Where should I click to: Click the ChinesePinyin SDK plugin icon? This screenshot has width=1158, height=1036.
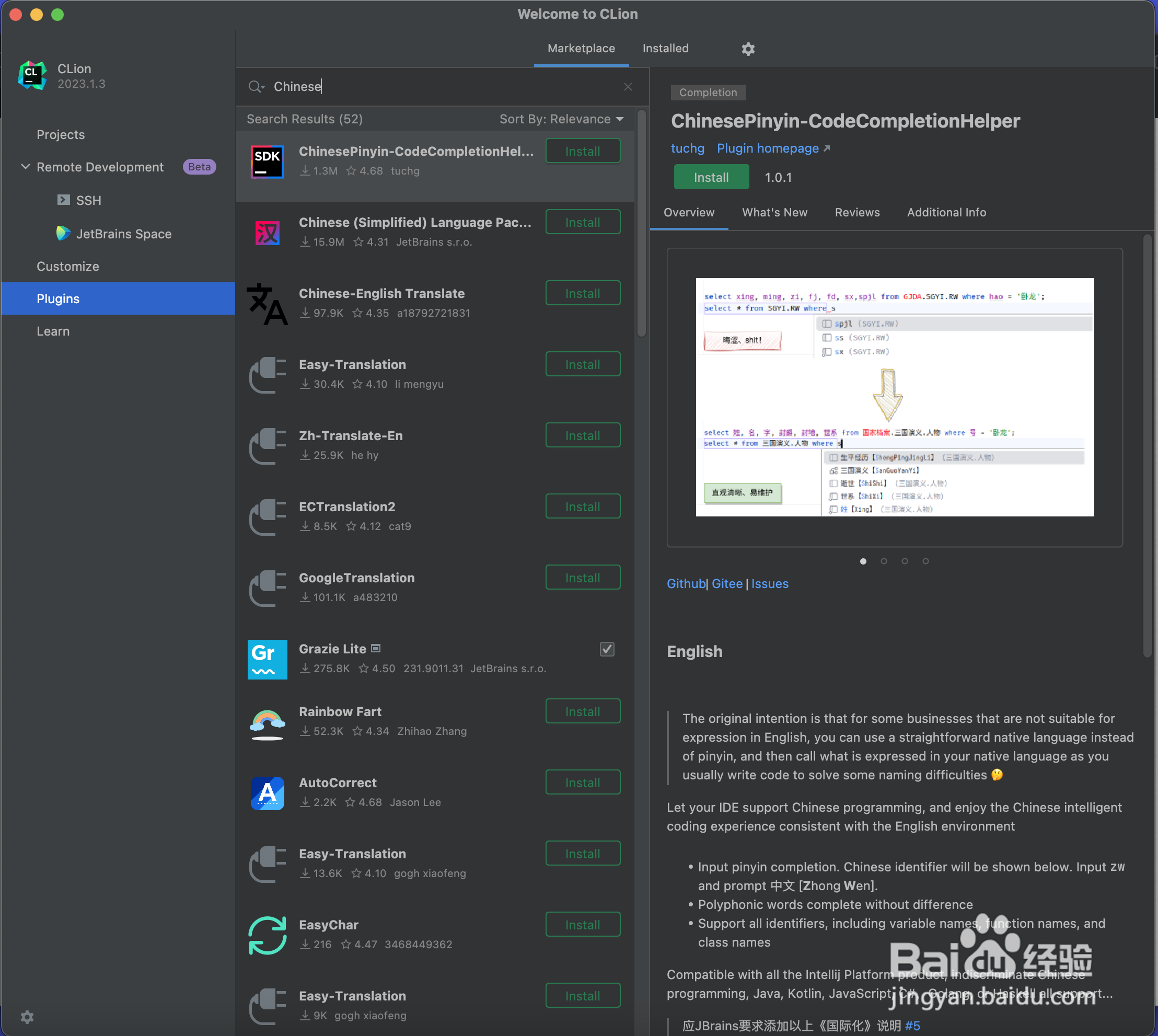click(267, 162)
